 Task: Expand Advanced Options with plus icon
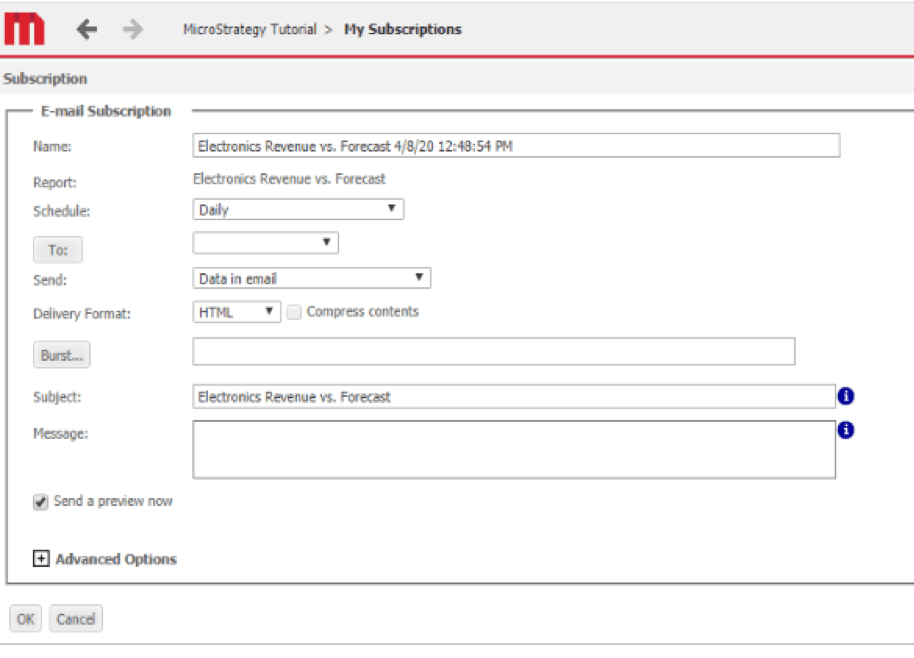click(x=41, y=559)
